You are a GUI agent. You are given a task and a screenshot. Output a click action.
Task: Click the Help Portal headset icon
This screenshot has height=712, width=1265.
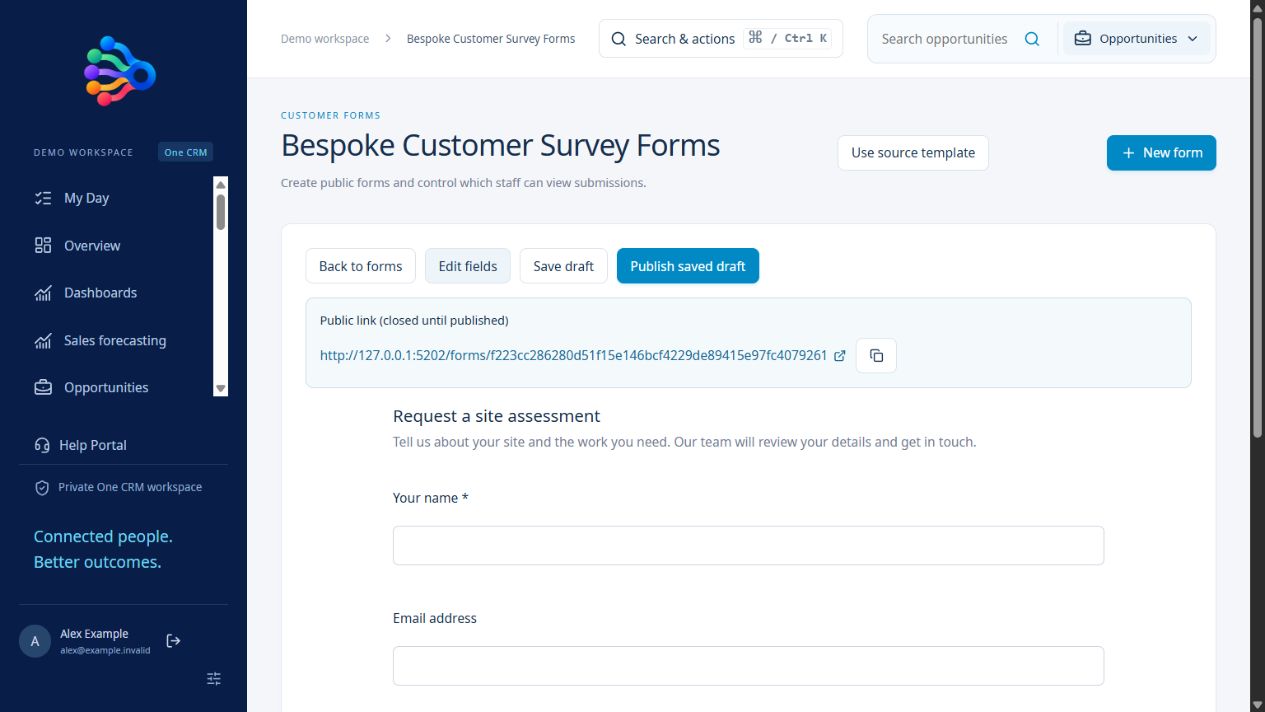tap(42, 445)
